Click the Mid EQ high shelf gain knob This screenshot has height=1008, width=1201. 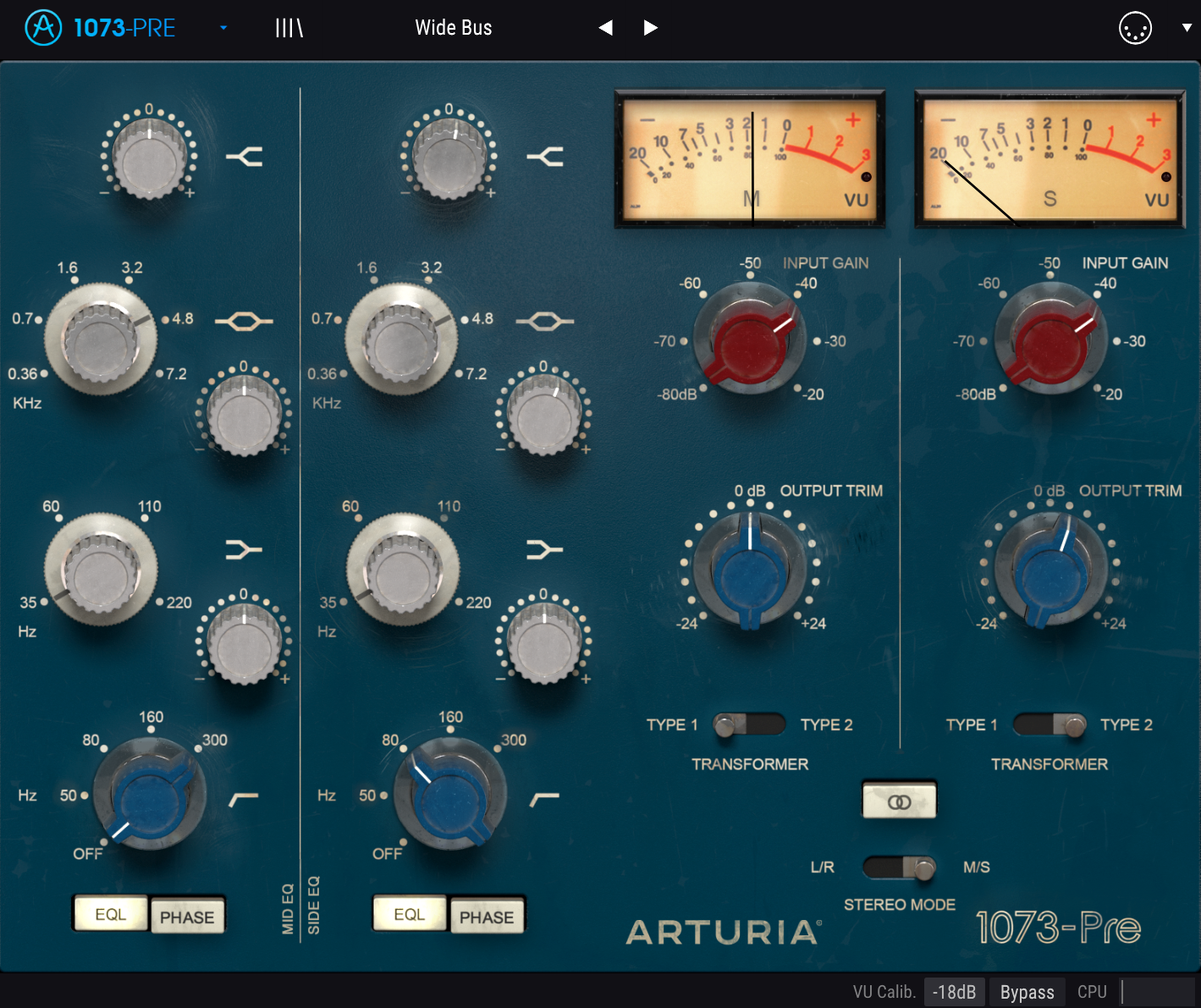[x=150, y=157]
